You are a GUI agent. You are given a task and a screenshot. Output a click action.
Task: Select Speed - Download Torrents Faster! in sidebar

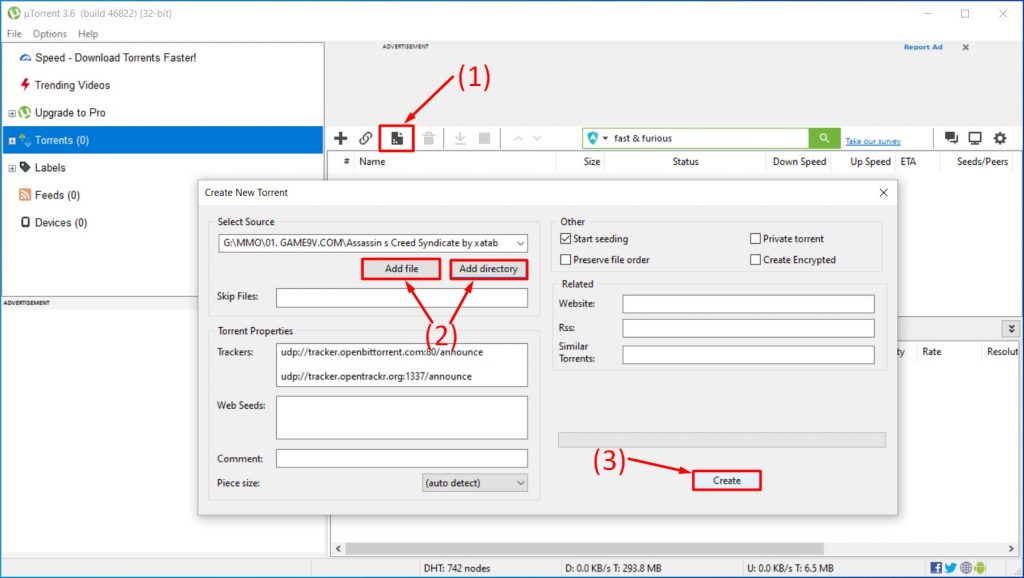tap(116, 57)
